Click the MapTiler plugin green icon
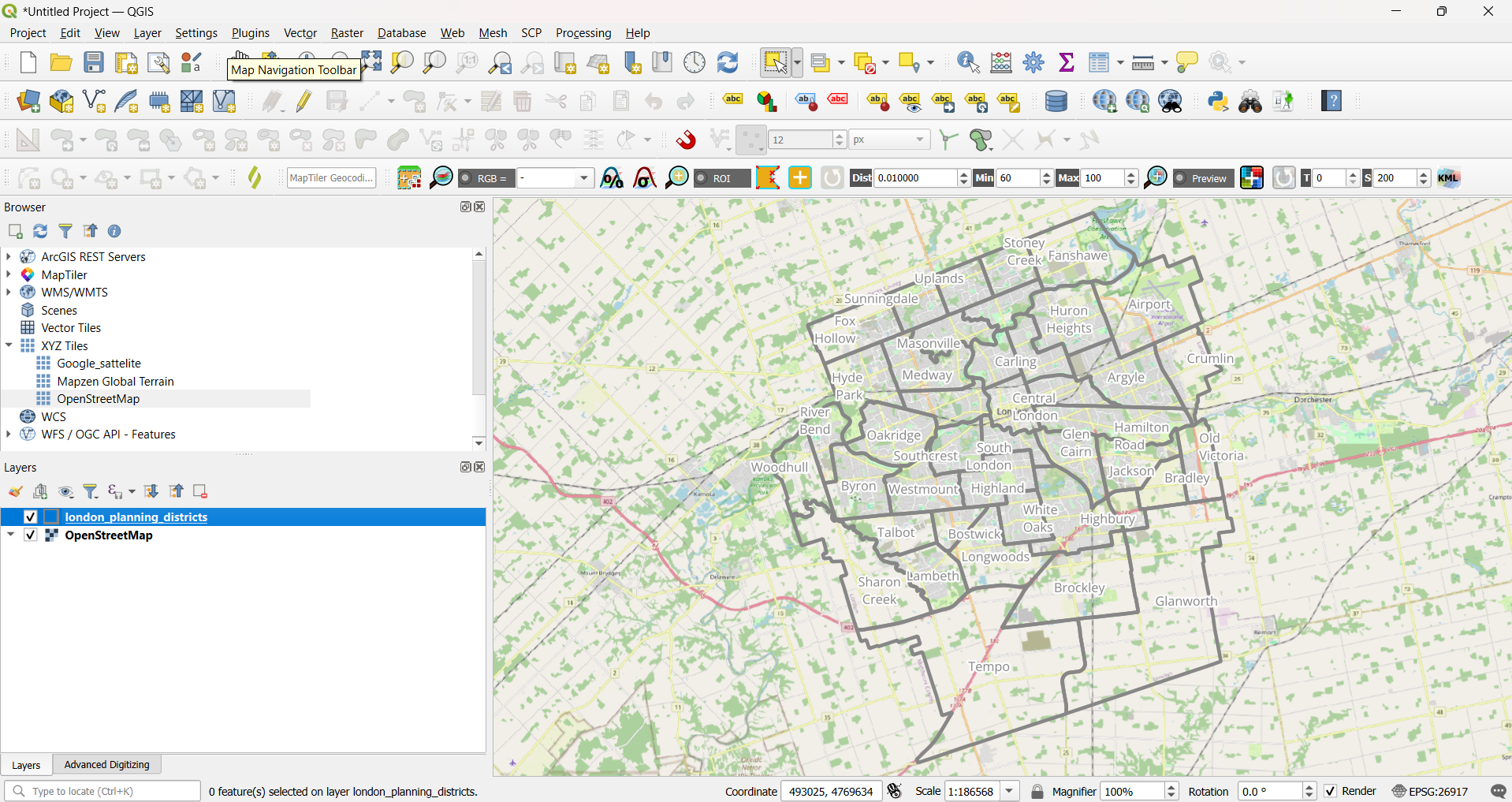The image size is (1512, 802). coord(254,177)
